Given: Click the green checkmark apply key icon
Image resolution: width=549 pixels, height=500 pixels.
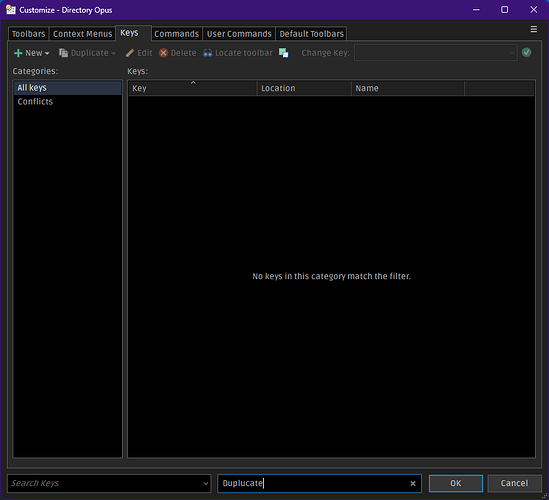Looking at the screenshot, I should coord(526,53).
